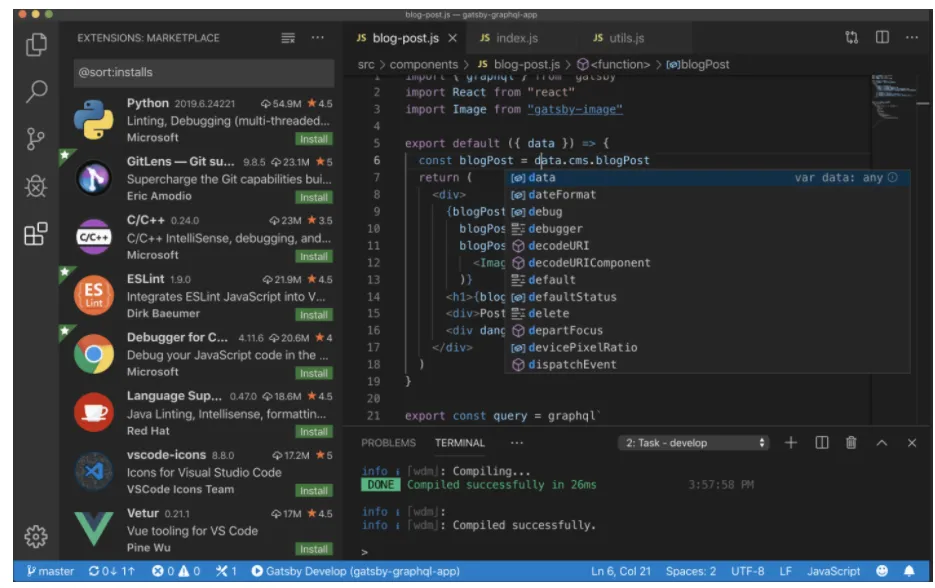
Task: Click <function> breadcrumb segment
Action: pos(614,64)
